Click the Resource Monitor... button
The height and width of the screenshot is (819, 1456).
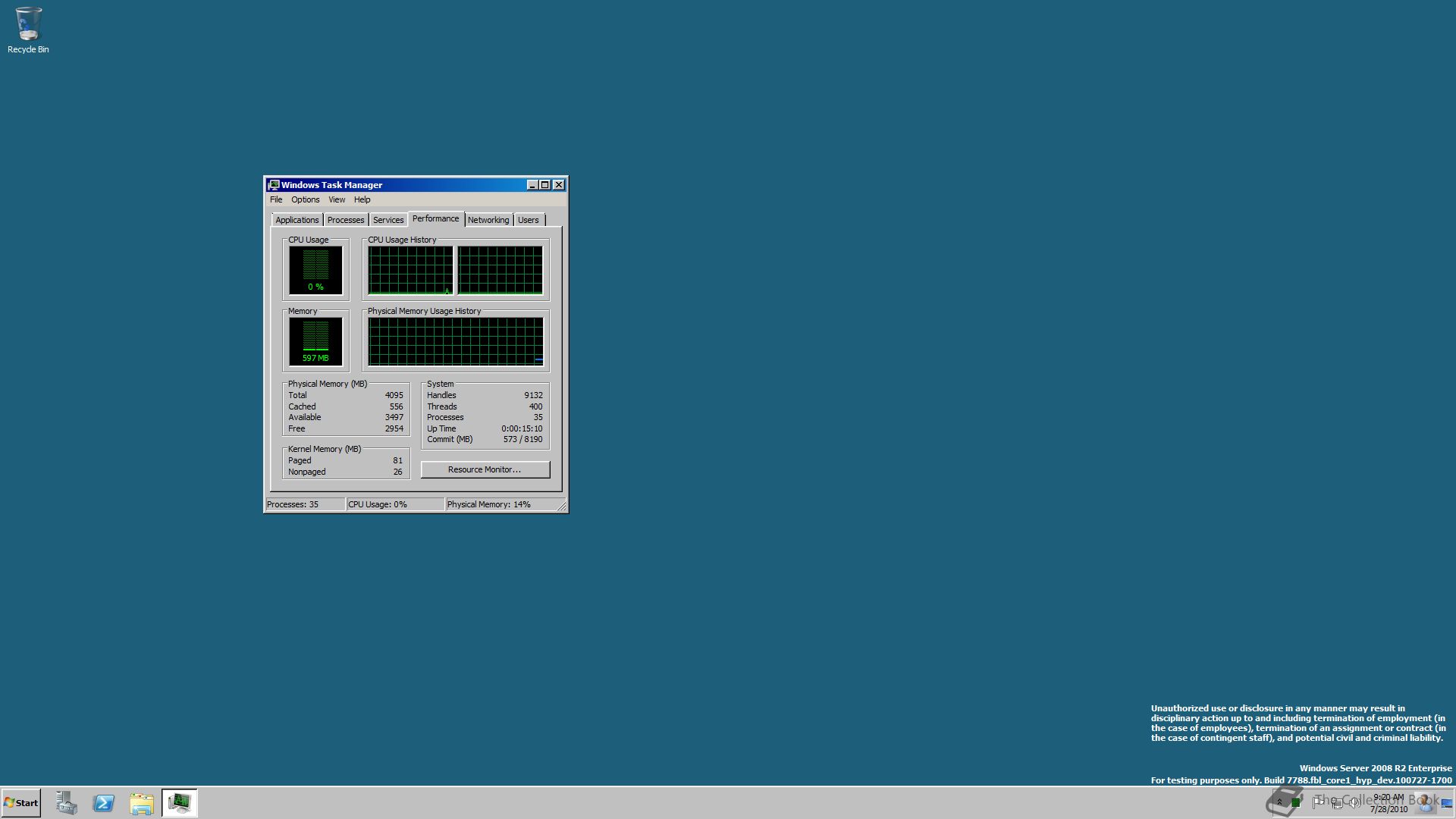485,469
